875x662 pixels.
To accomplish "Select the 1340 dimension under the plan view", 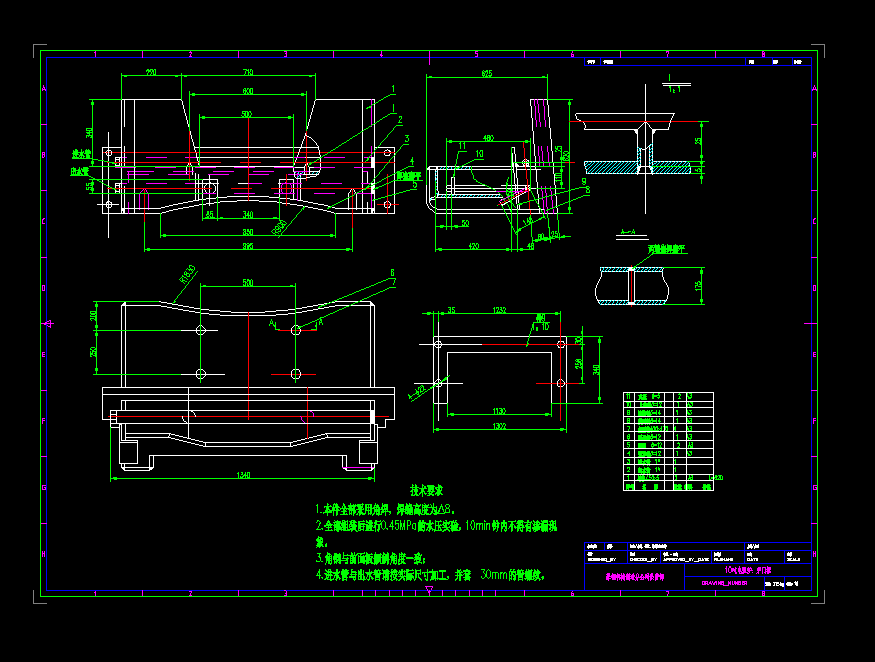I will coord(243,475).
